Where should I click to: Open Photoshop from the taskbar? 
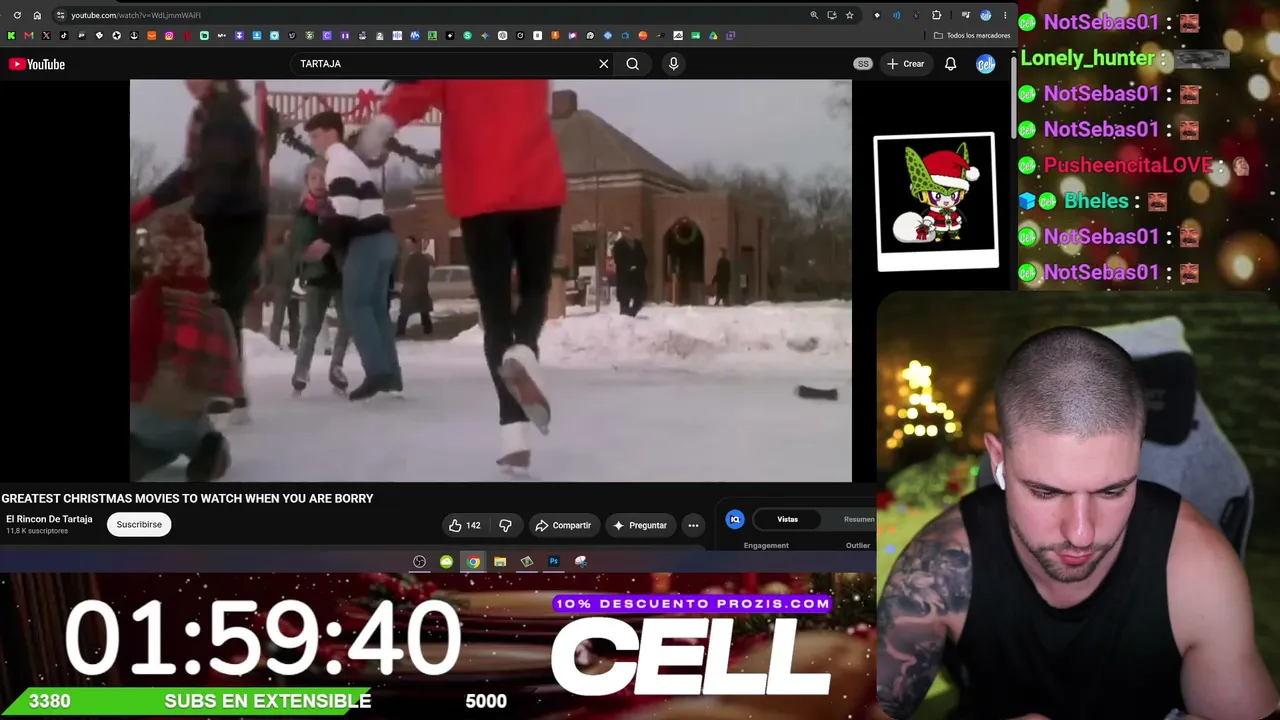(554, 562)
